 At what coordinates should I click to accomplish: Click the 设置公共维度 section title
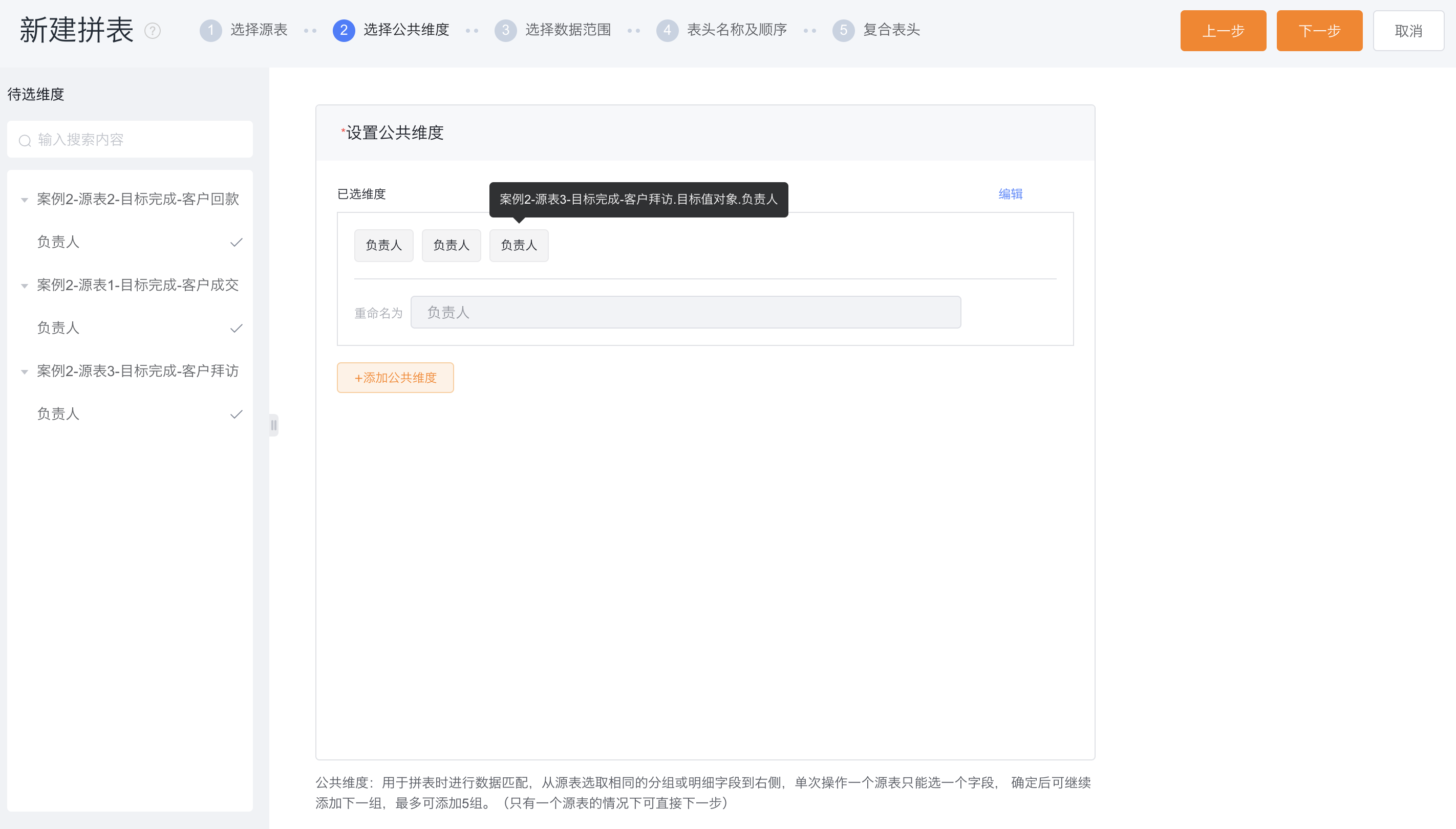(394, 133)
